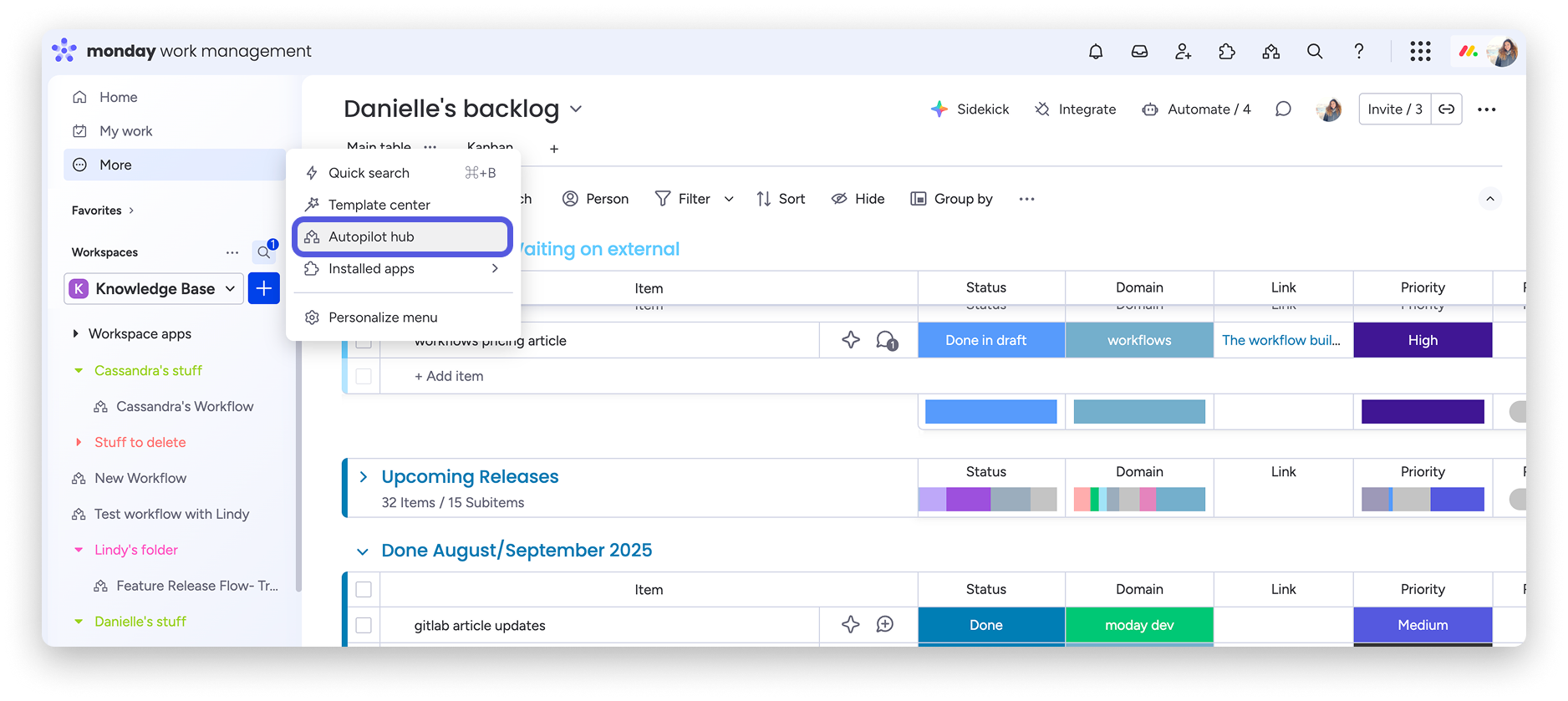
Task: Open the help question mark icon
Action: [x=1359, y=52]
